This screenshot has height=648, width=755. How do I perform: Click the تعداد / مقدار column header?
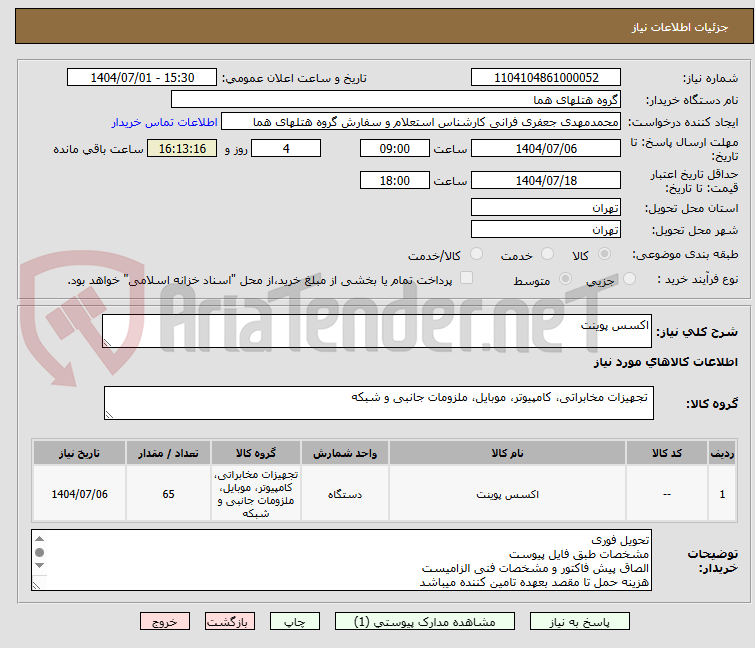click(x=168, y=453)
